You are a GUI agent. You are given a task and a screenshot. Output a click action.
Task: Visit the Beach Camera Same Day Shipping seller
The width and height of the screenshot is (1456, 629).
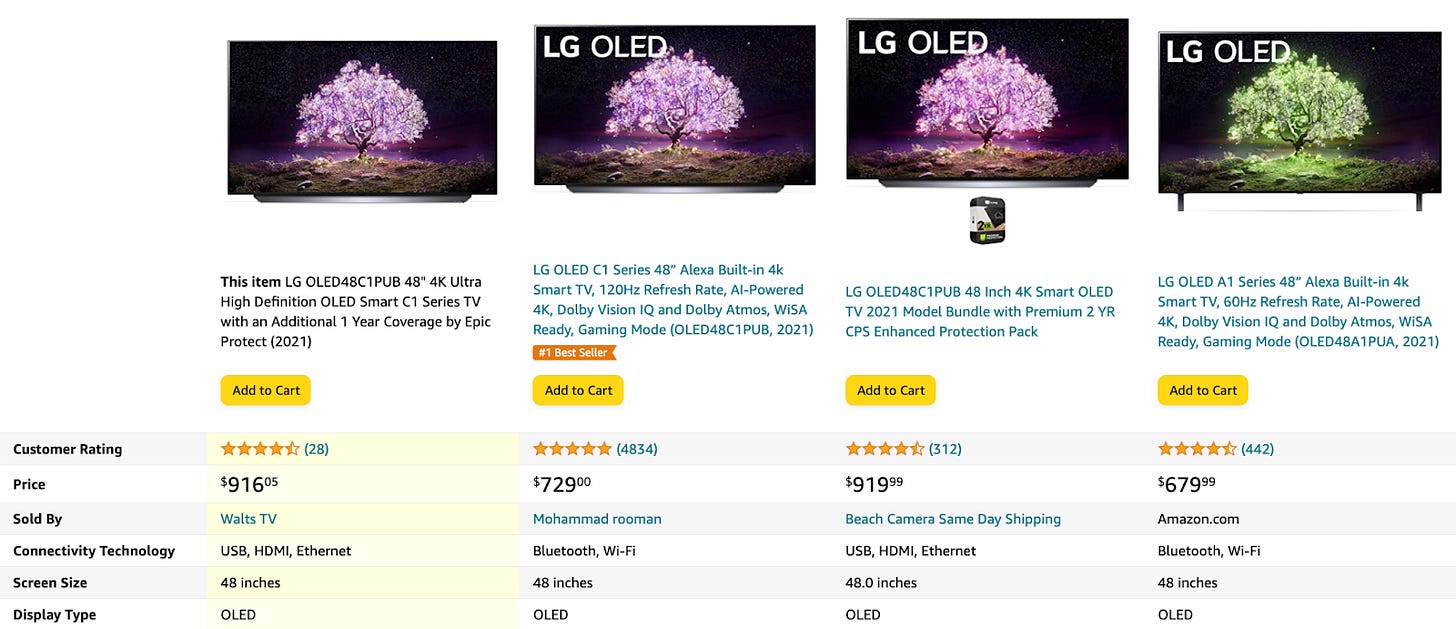pyautogui.click(x=952, y=518)
